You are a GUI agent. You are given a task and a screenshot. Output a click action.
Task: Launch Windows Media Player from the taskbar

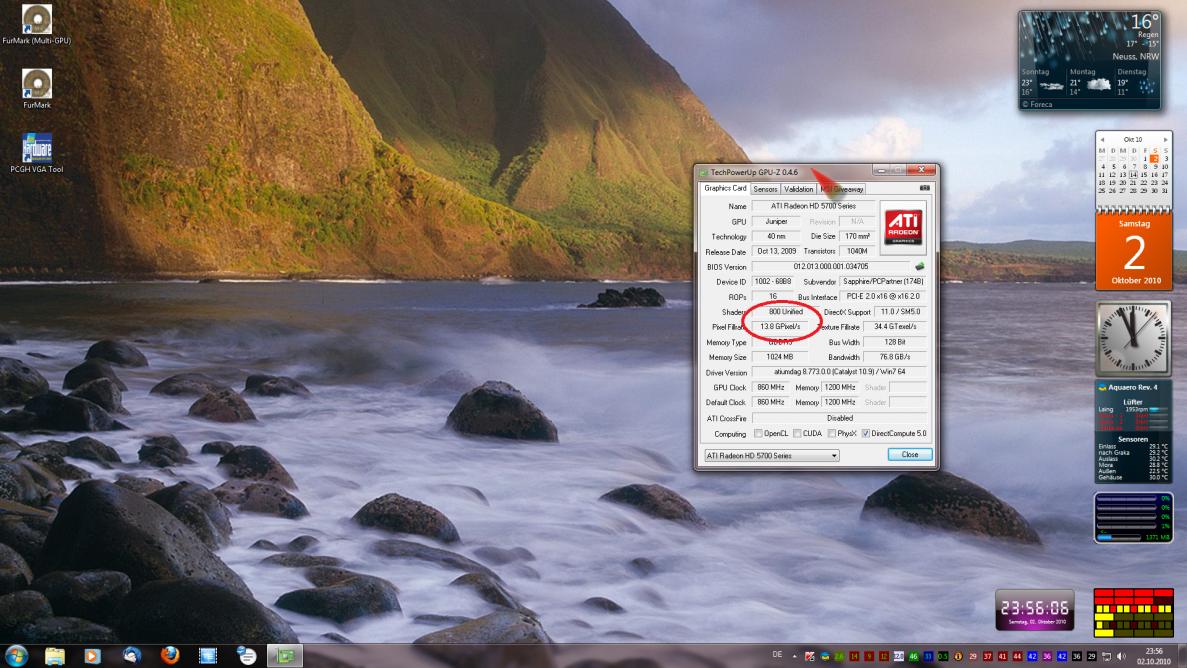(92, 656)
